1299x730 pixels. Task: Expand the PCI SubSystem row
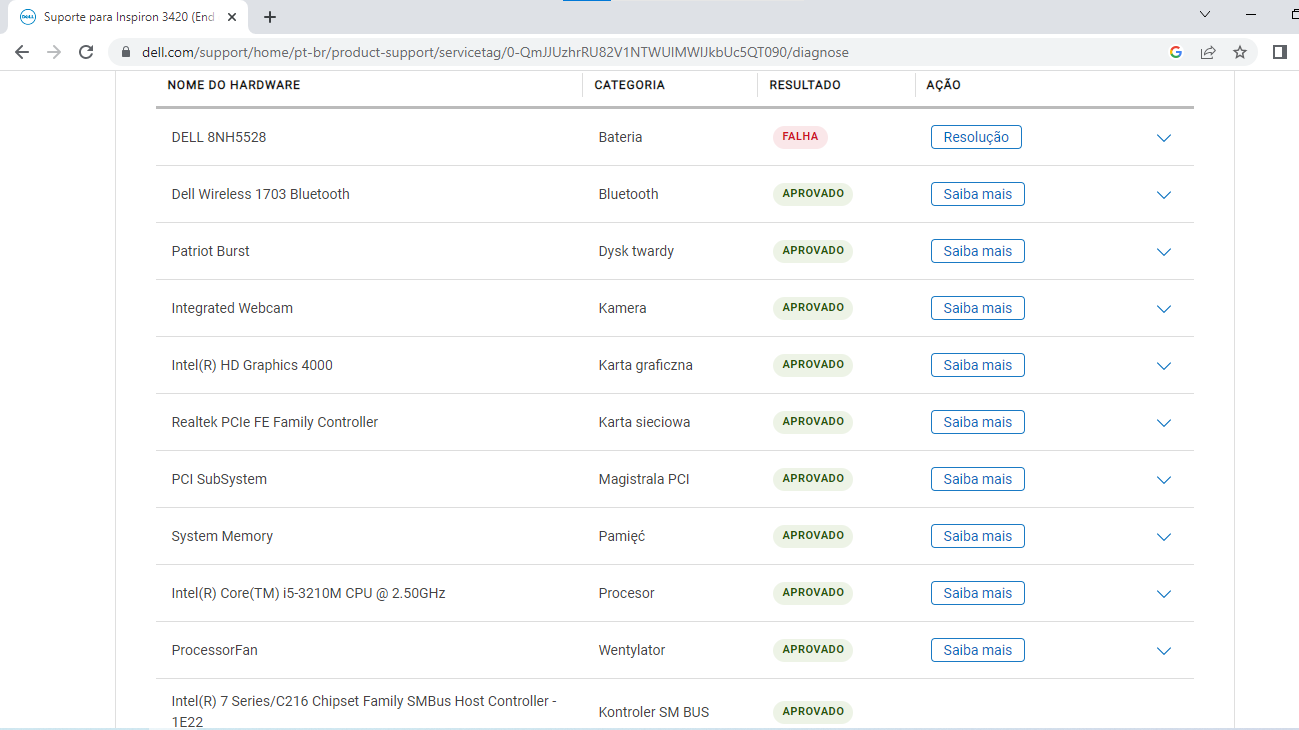click(x=1164, y=480)
